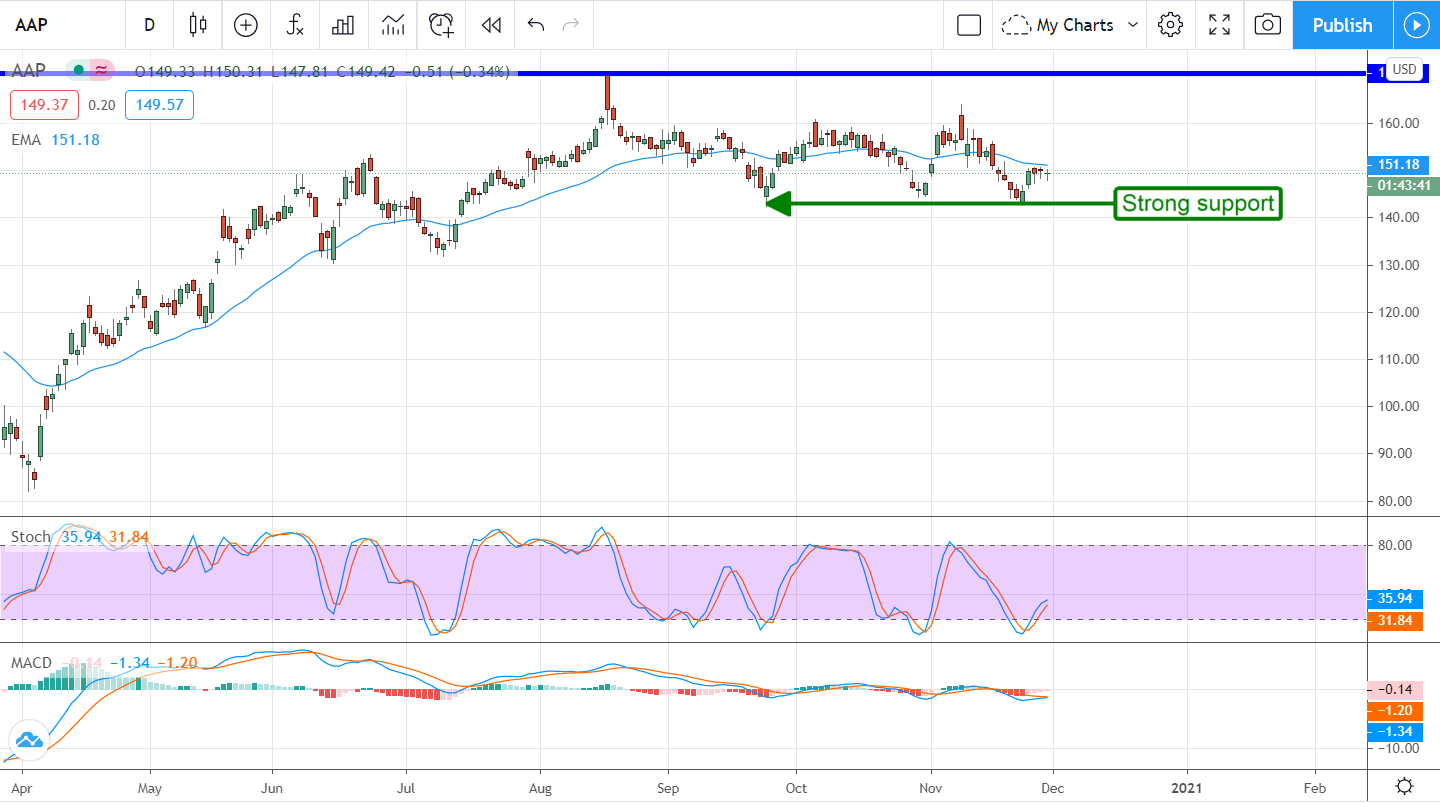Open axis settings gear at bottom right
The height and width of the screenshot is (803, 1440).
pos(1404,787)
